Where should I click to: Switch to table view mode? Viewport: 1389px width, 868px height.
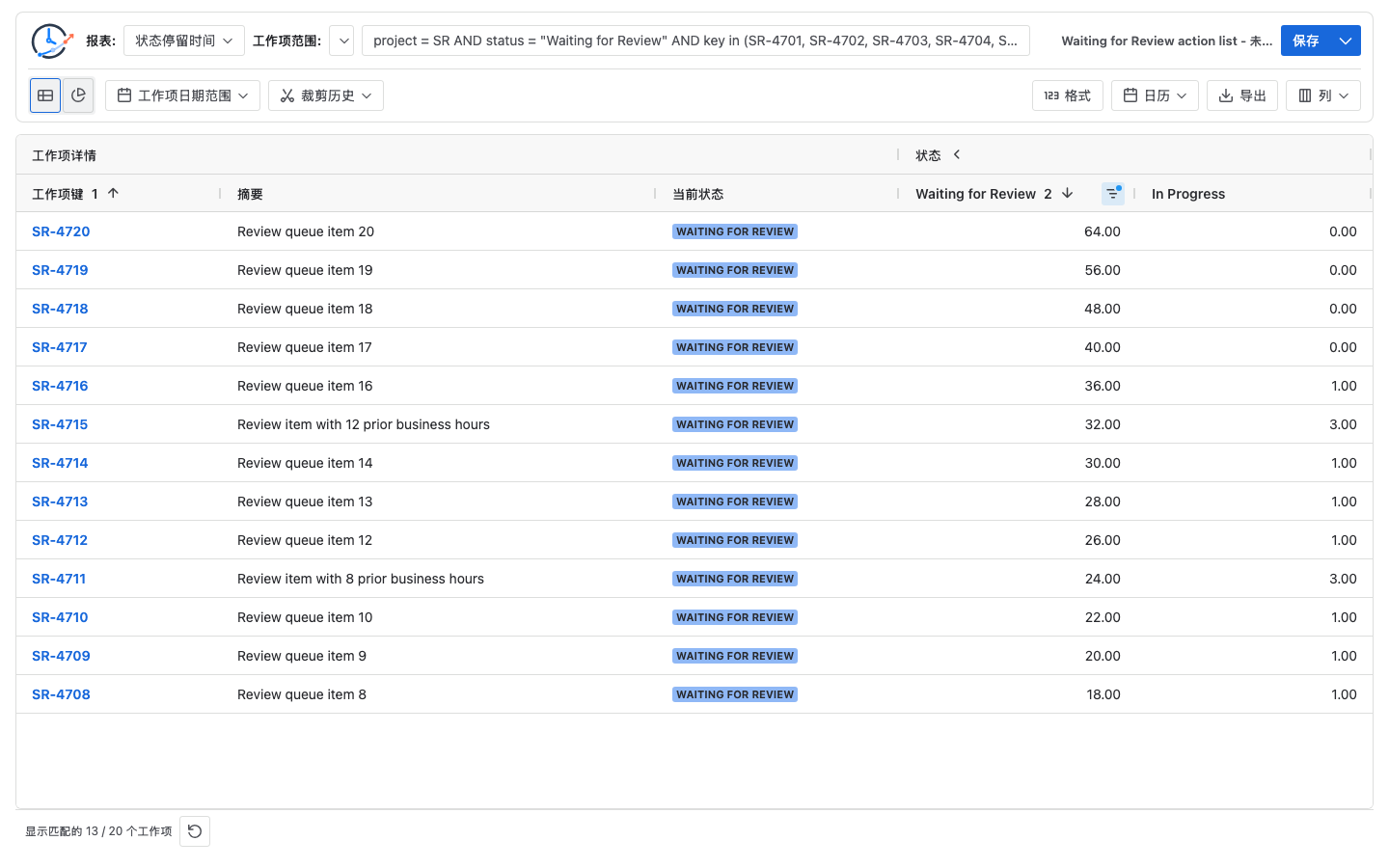point(45,95)
